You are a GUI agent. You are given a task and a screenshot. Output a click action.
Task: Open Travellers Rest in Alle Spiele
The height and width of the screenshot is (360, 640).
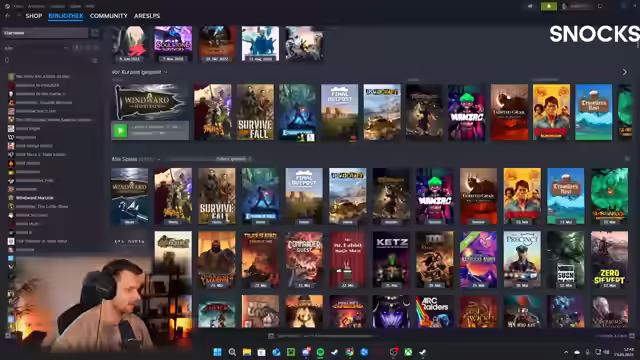click(566, 196)
